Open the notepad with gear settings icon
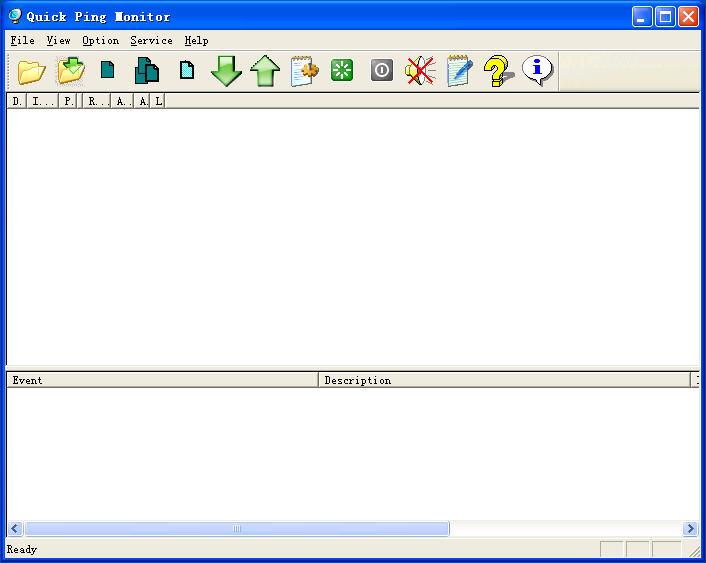 coord(304,71)
